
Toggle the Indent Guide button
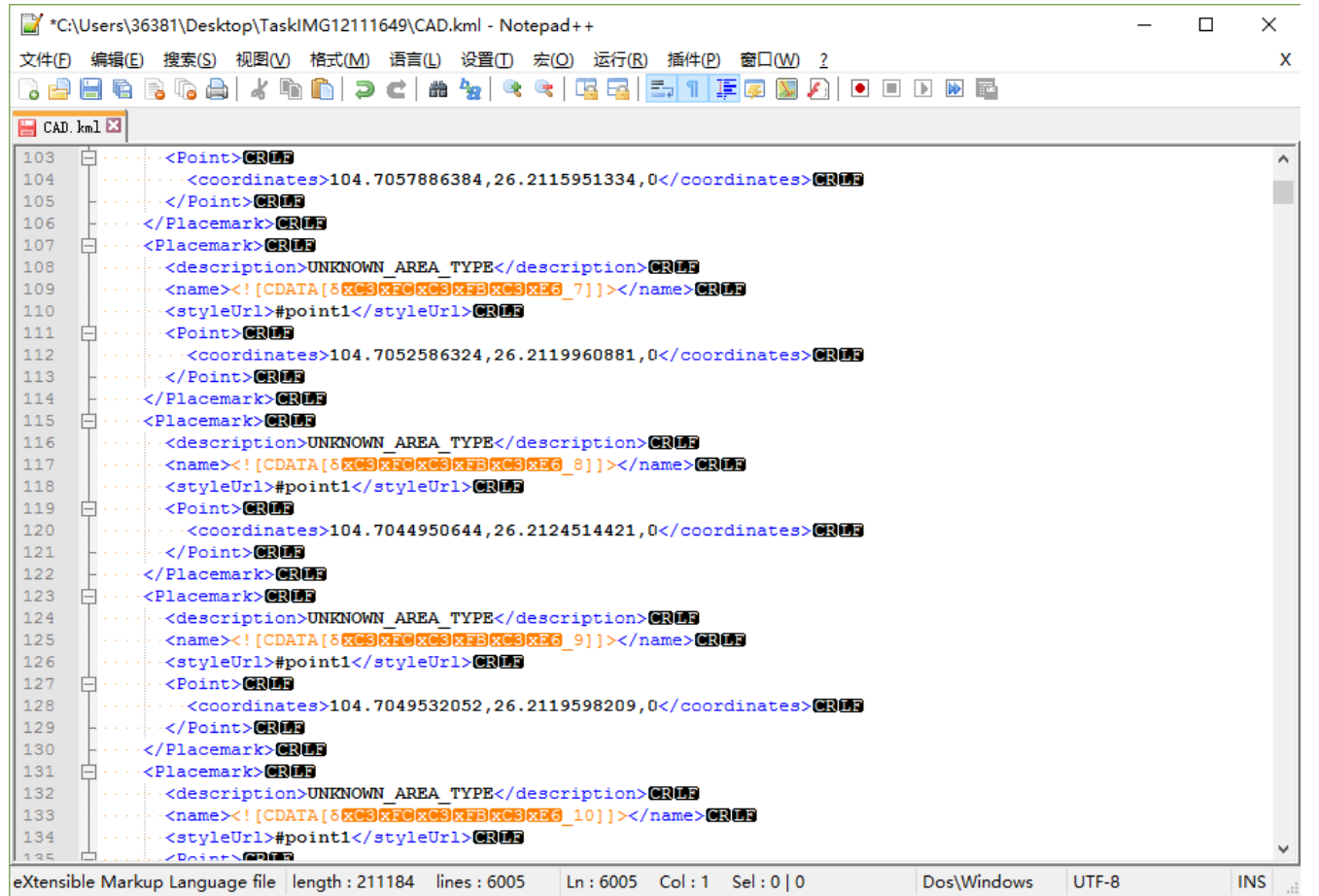pyautogui.click(x=725, y=89)
